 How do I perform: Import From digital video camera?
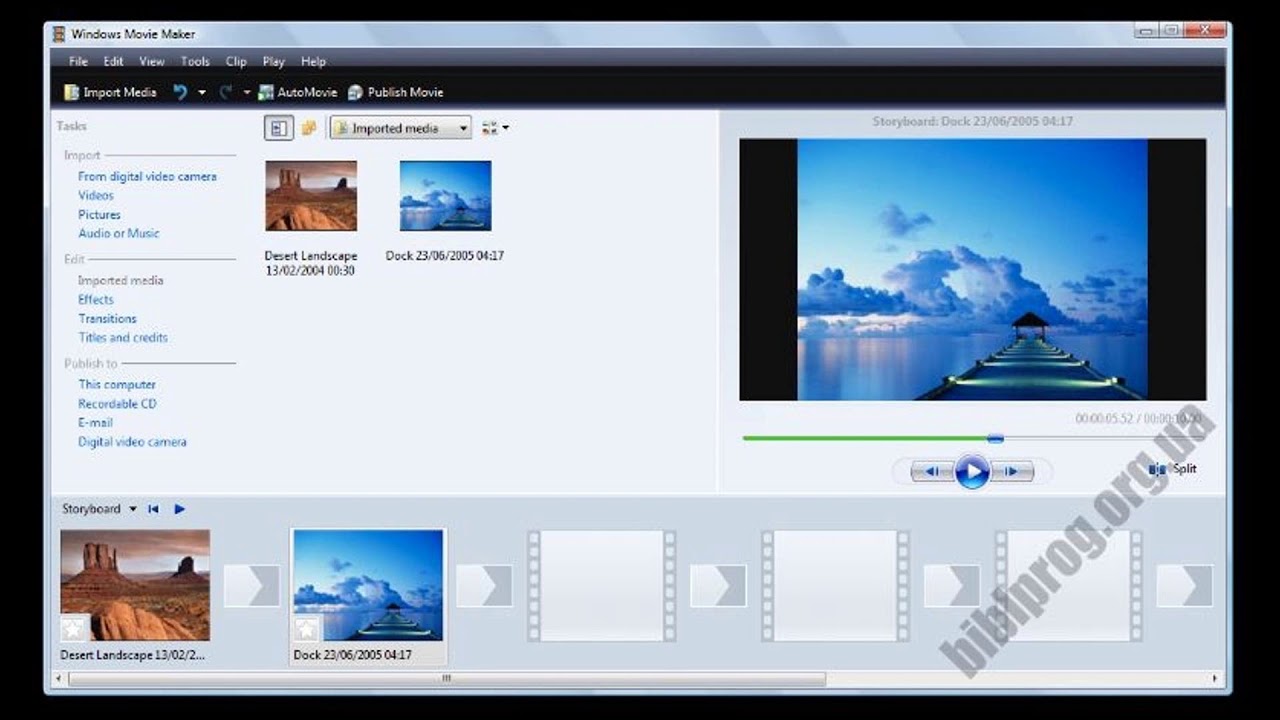click(x=147, y=176)
